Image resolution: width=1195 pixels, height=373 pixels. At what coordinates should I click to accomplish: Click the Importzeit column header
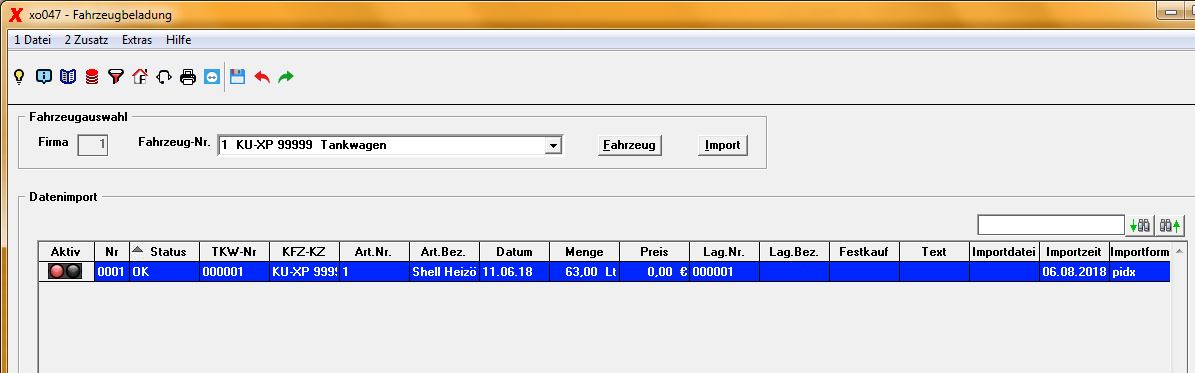coord(1075,251)
